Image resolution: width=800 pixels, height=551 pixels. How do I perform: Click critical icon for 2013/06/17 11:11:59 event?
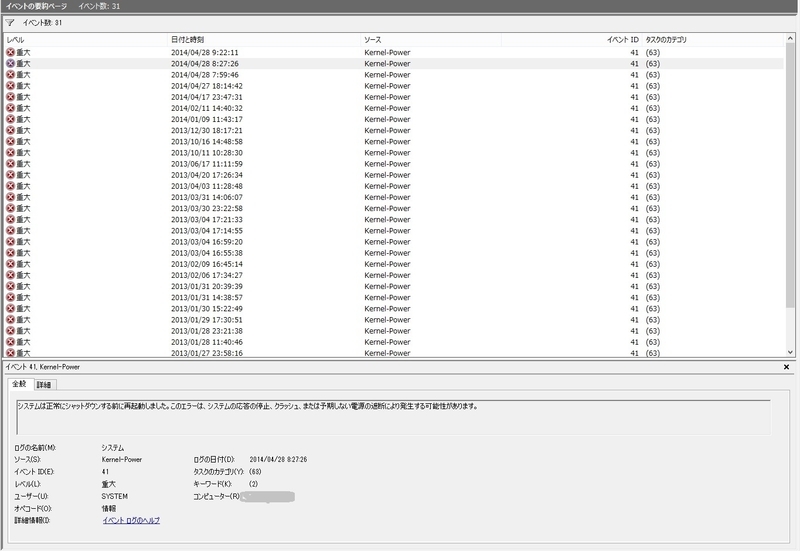click(10, 164)
